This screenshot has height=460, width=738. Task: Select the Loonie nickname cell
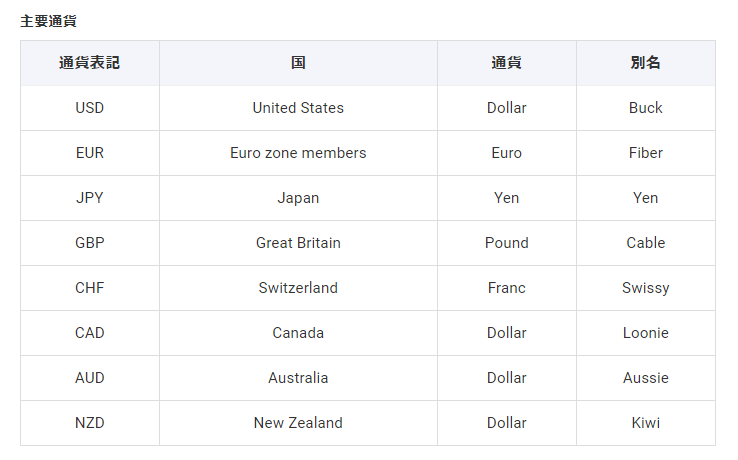(646, 333)
